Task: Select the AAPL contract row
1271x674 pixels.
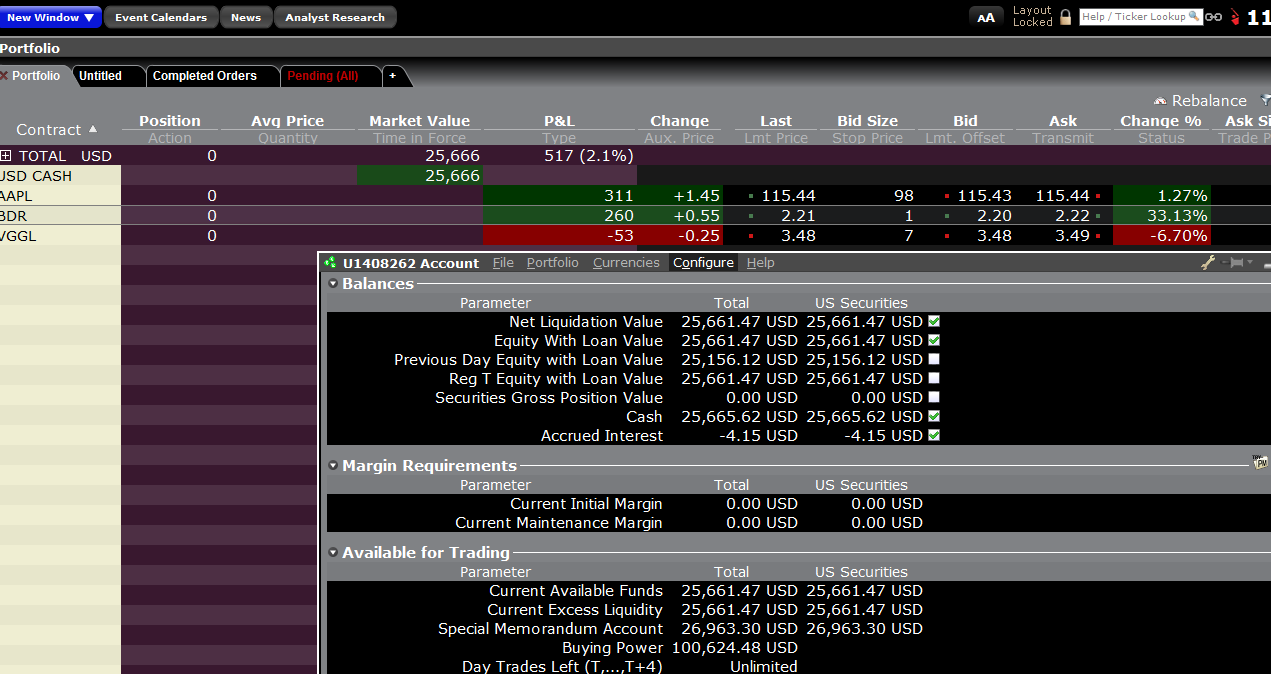Action: click(60, 196)
